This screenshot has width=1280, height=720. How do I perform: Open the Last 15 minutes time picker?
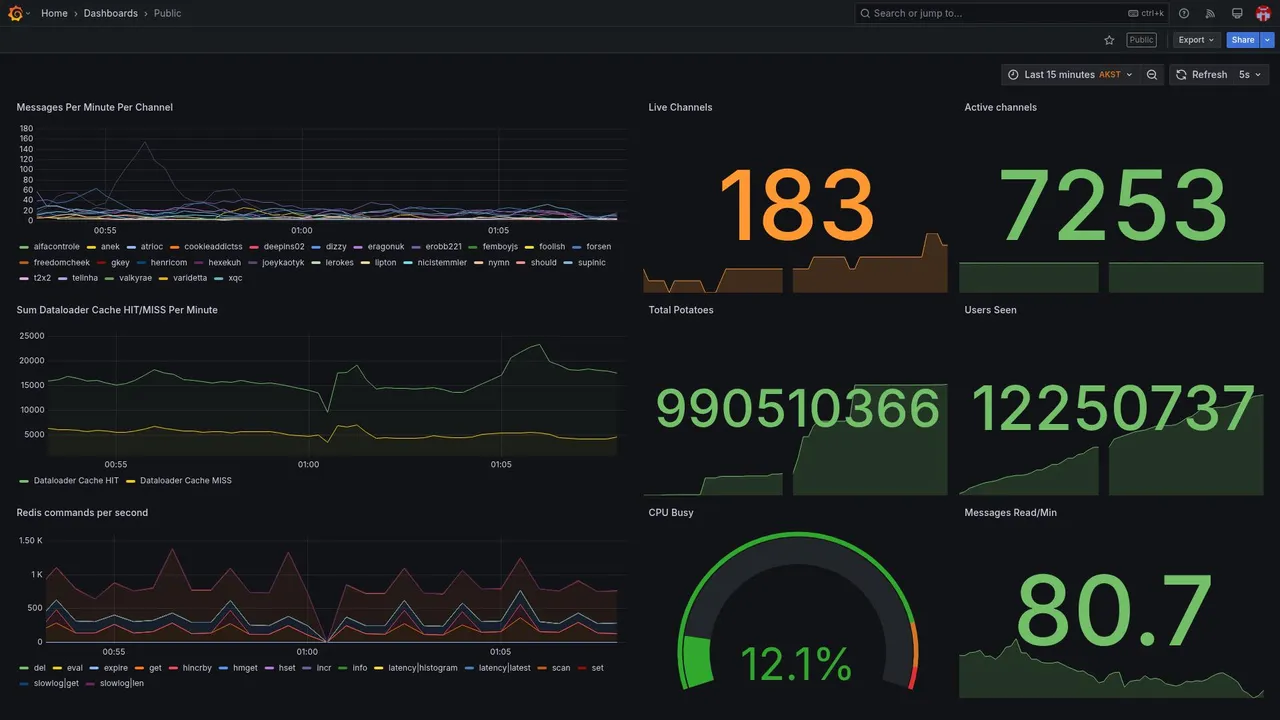[1070, 75]
